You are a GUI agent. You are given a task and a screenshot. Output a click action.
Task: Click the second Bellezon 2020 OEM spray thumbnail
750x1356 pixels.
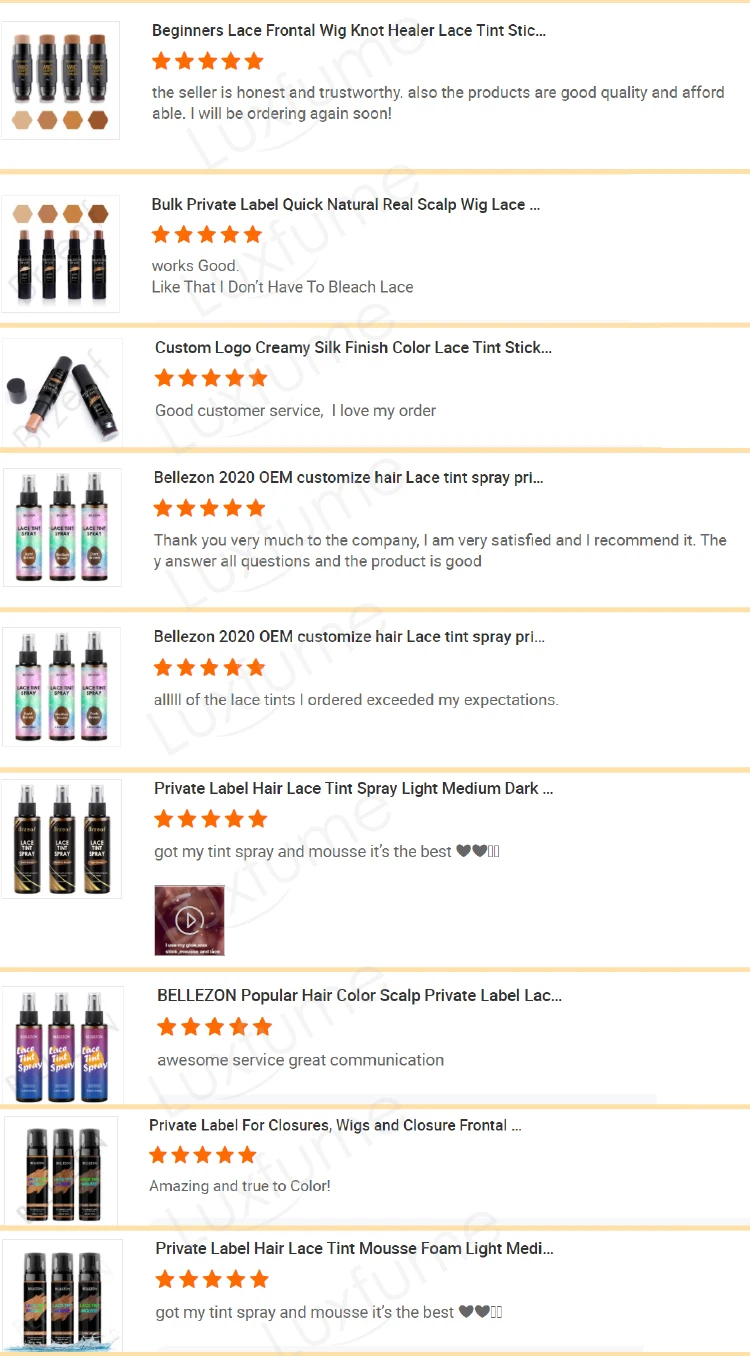61,687
